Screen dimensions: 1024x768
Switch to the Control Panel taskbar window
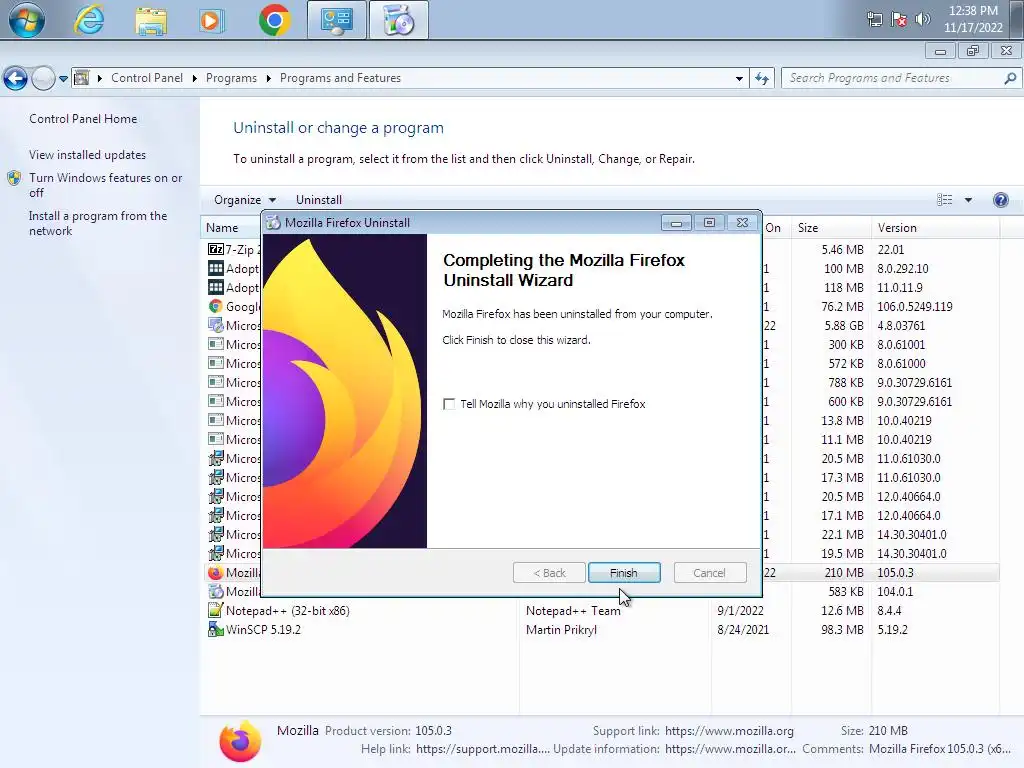click(336, 20)
